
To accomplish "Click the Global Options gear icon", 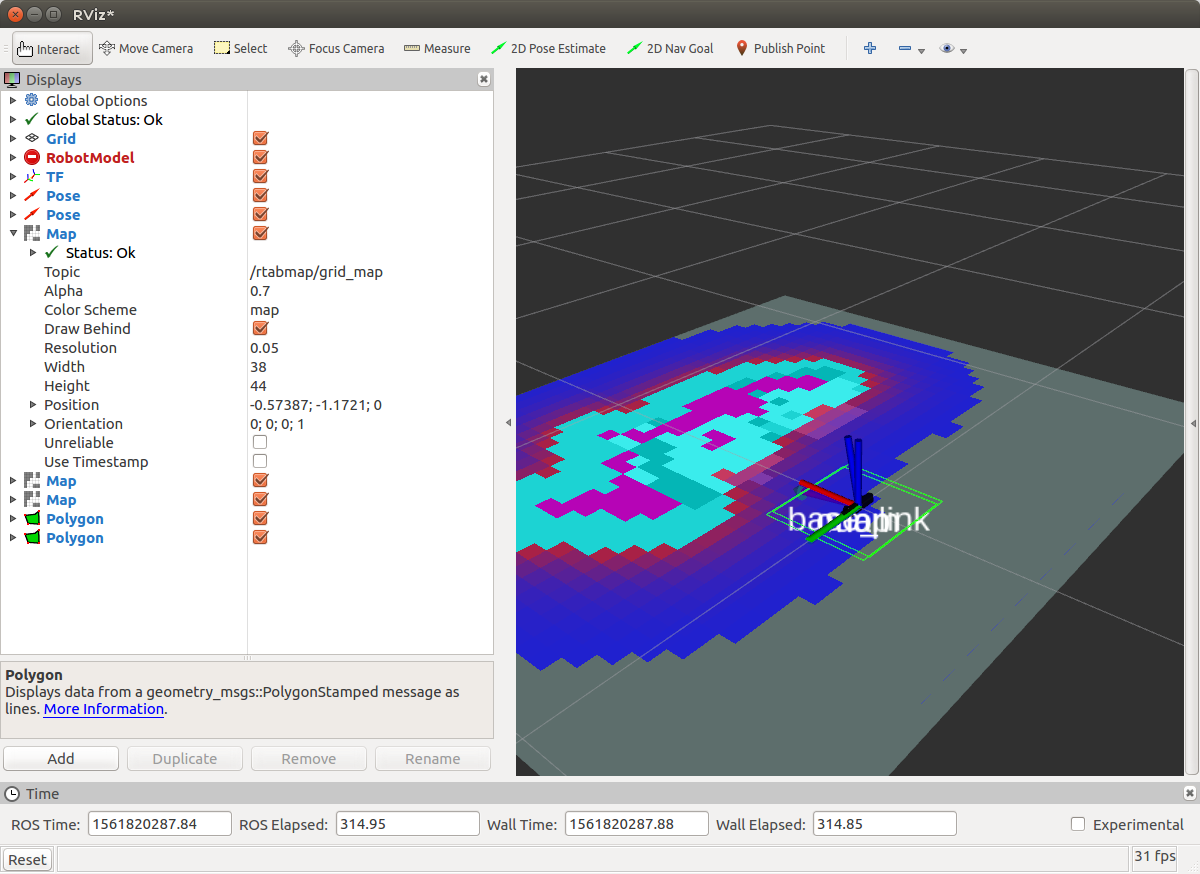I will (31, 100).
